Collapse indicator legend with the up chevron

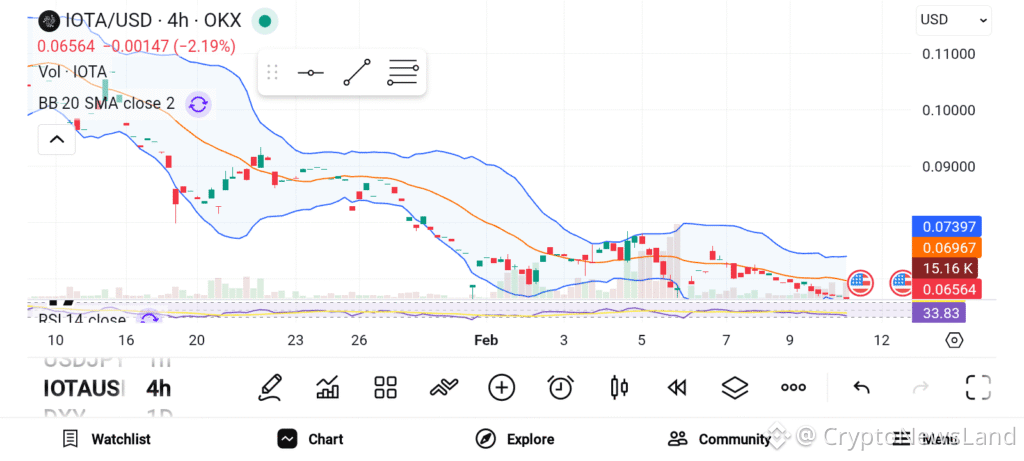click(x=57, y=139)
